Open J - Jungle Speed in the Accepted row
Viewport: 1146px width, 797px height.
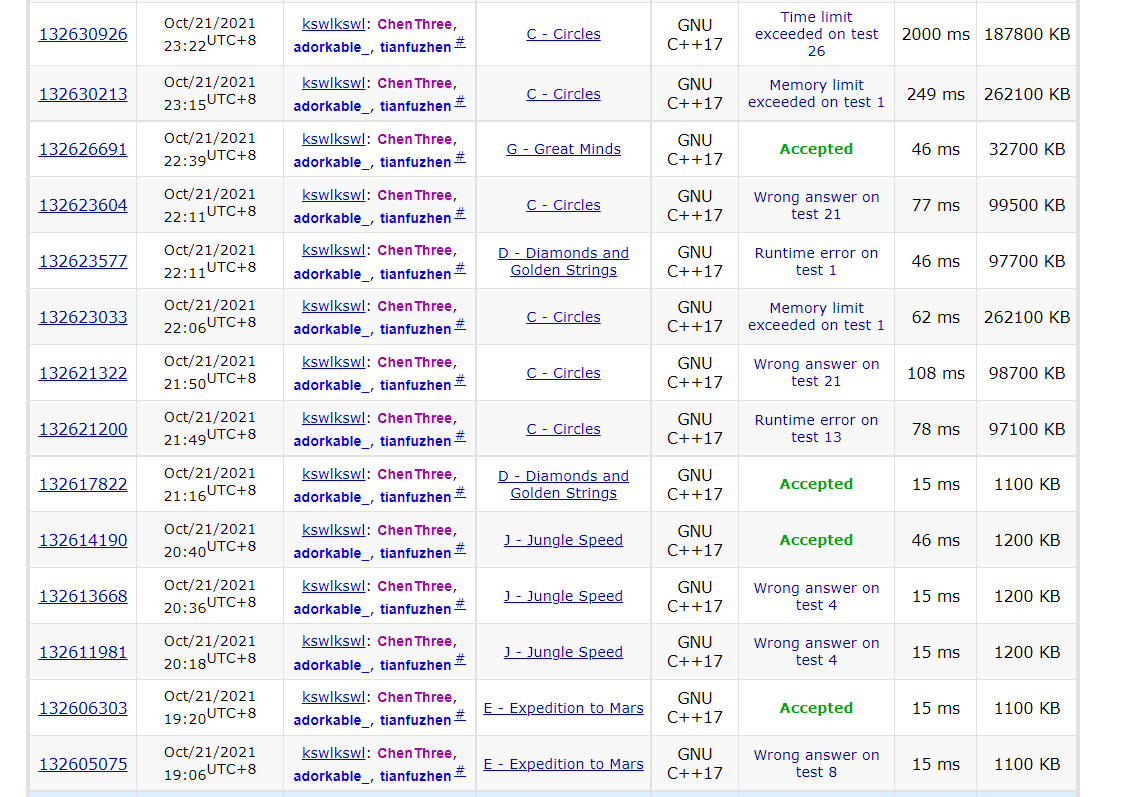563,541
